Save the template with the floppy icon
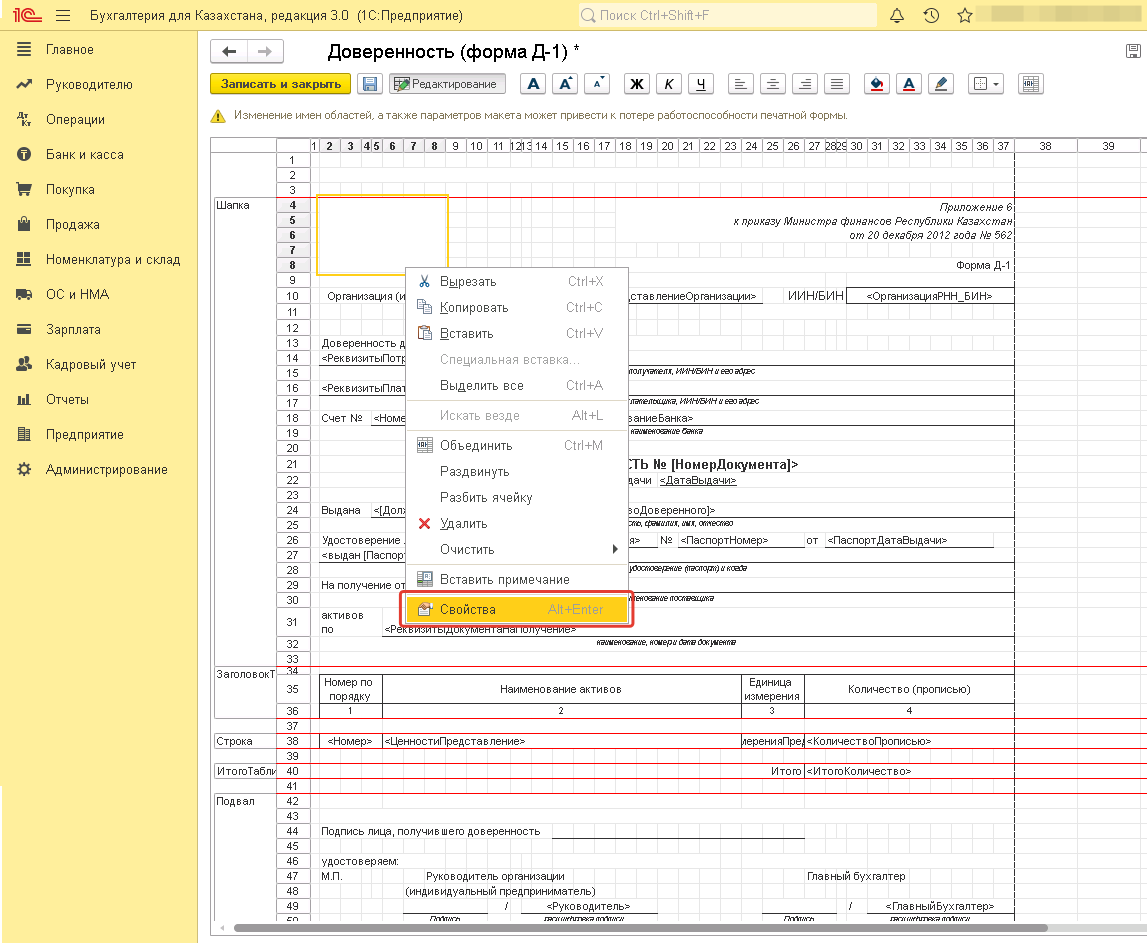Viewport: 1147px width, 943px height. 370,84
